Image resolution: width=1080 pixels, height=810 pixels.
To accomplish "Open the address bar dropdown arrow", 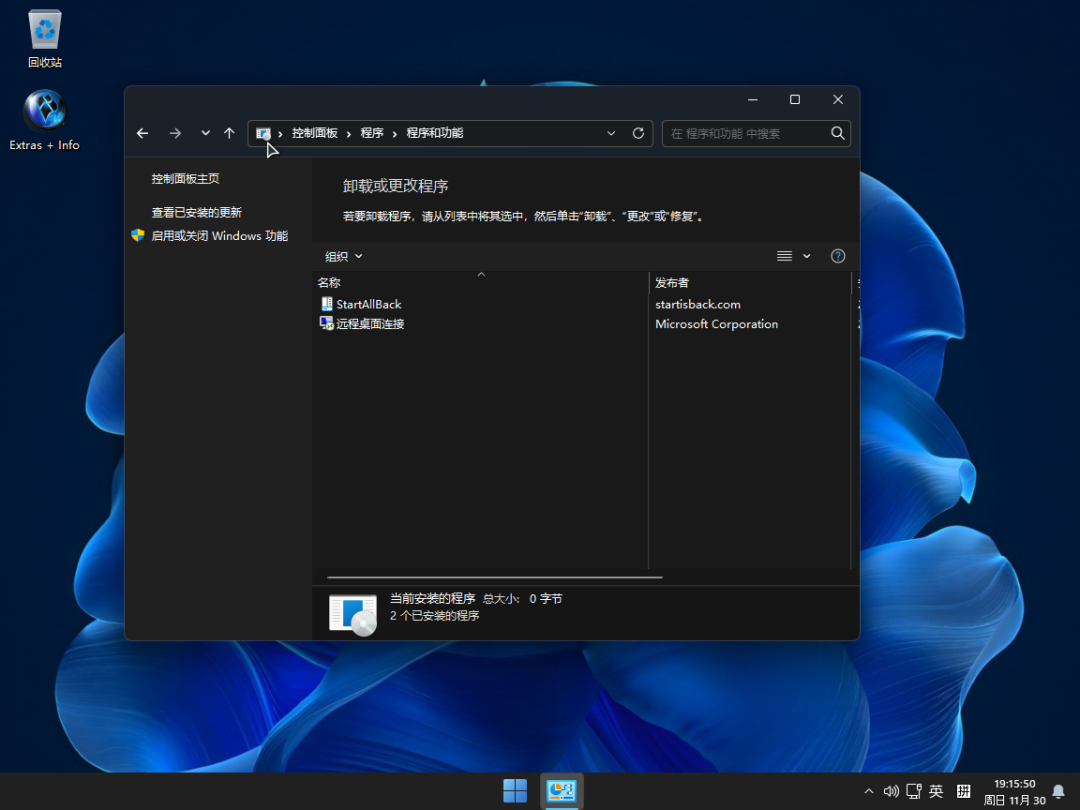I will (x=610, y=132).
